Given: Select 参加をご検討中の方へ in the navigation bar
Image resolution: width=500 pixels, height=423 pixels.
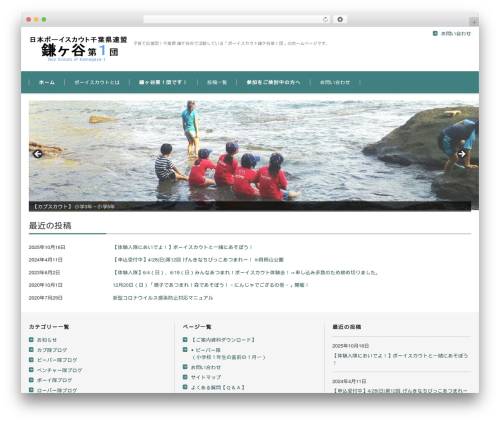Looking at the screenshot, I should pyautogui.click(x=273, y=82).
